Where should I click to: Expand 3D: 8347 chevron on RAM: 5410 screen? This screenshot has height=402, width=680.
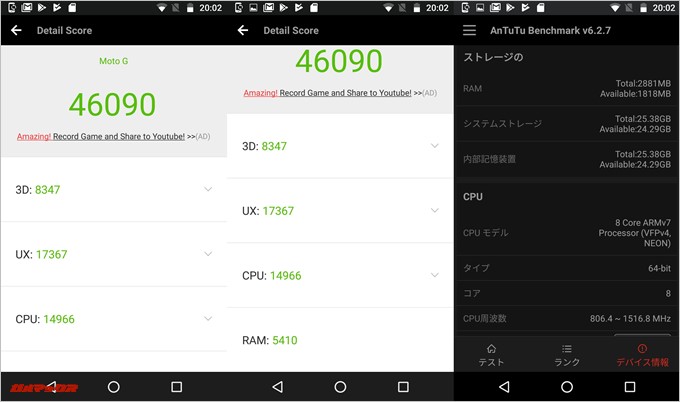[x=435, y=146]
